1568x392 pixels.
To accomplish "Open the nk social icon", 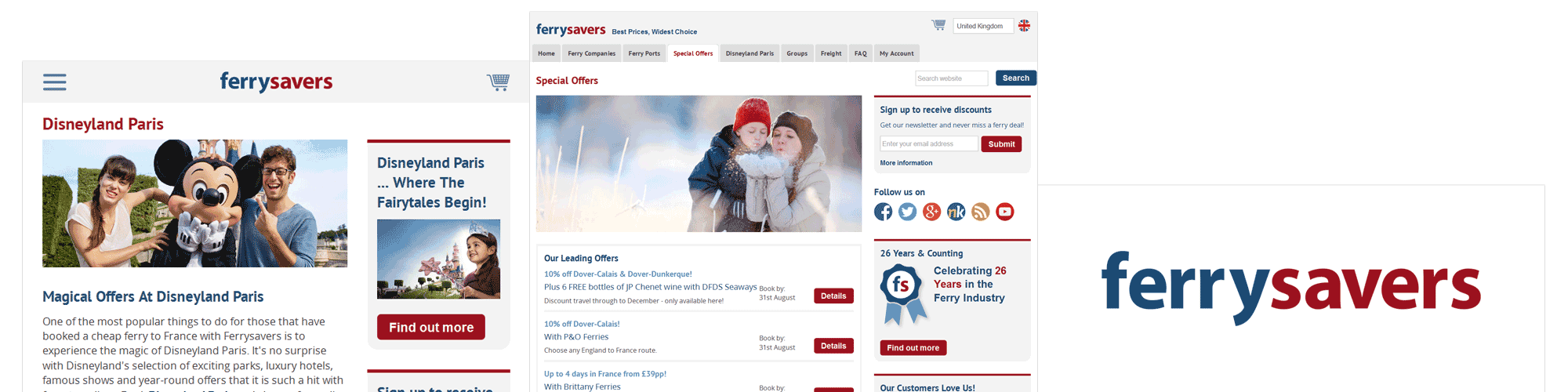I will [x=956, y=212].
